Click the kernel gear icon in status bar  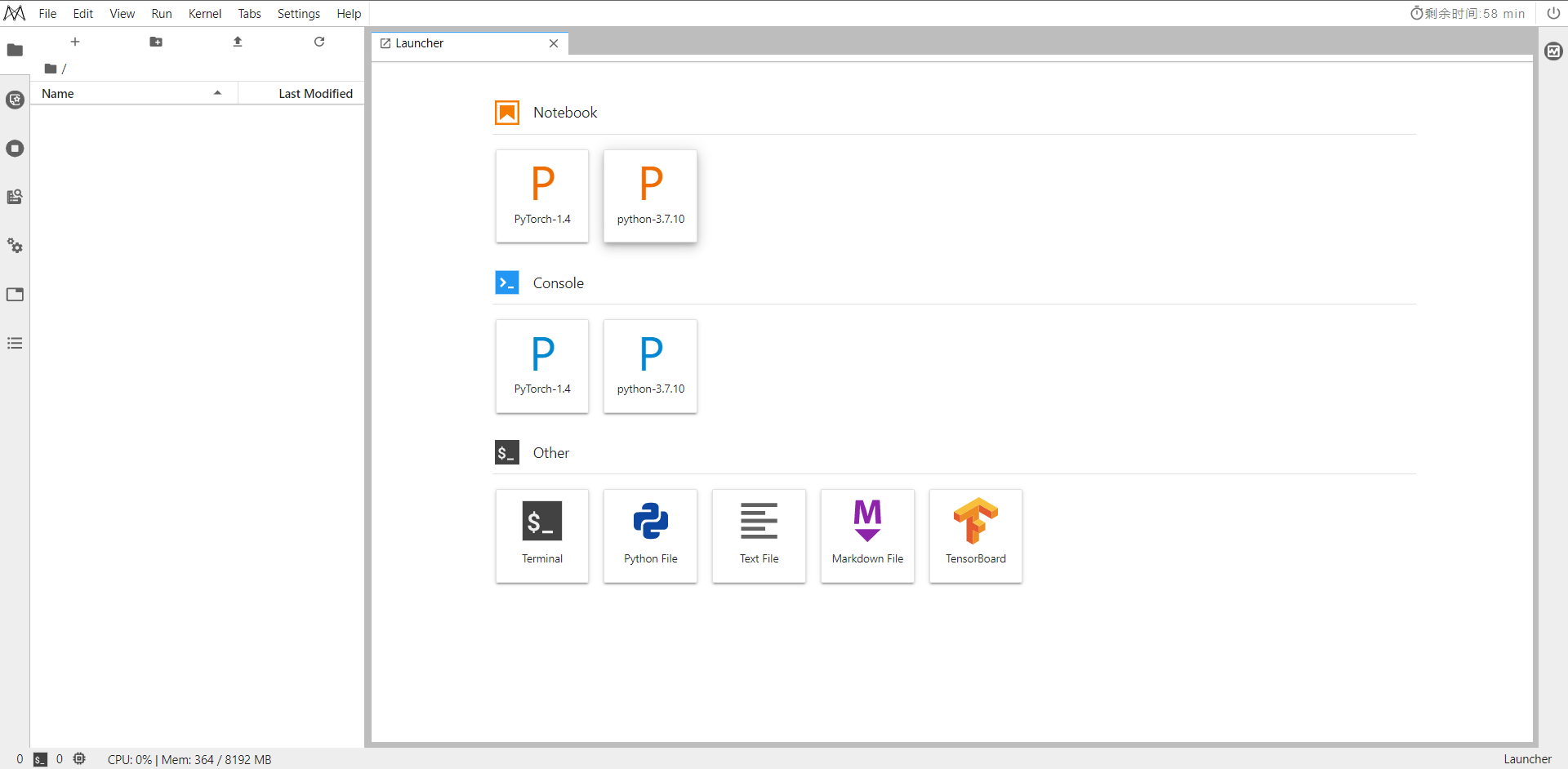(79, 759)
